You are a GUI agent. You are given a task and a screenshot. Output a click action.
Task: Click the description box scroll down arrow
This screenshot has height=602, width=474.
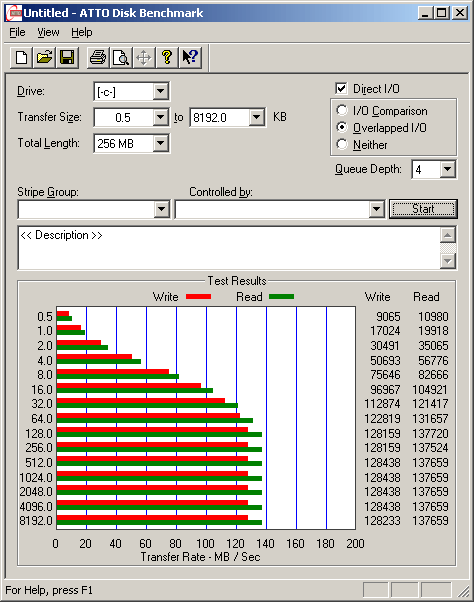(448, 261)
